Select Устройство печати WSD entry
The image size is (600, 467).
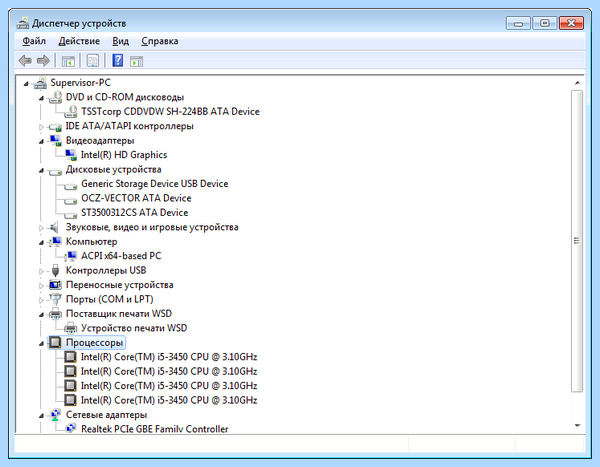point(134,328)
